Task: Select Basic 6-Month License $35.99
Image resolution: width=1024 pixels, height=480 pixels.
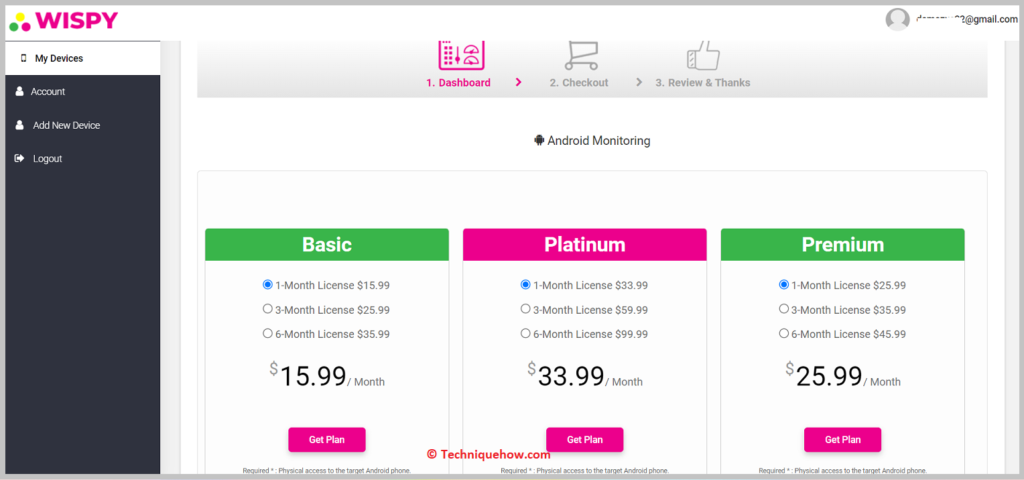Action: [267, 333]
